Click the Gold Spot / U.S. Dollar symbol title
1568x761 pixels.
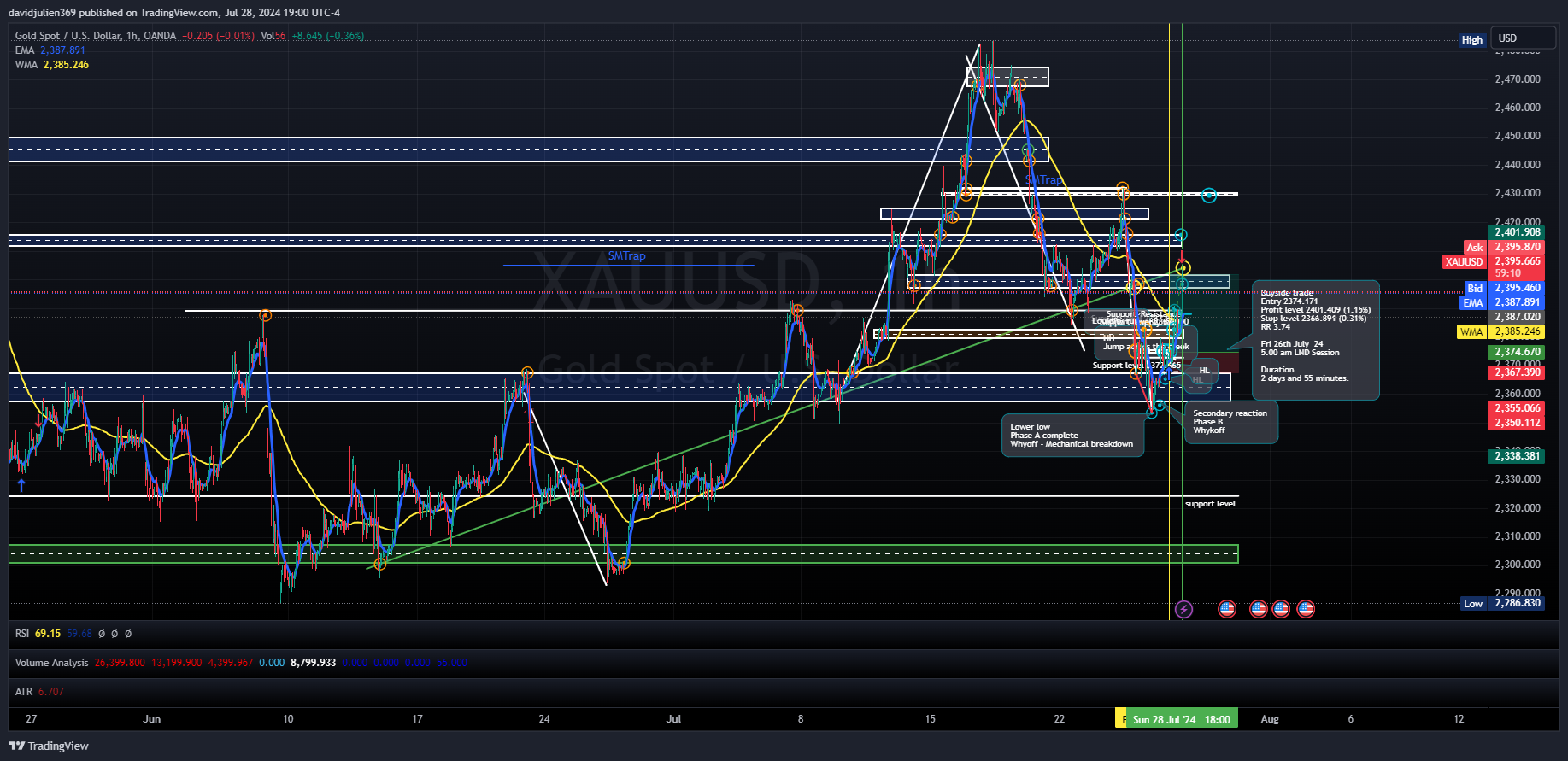[96, 36]
